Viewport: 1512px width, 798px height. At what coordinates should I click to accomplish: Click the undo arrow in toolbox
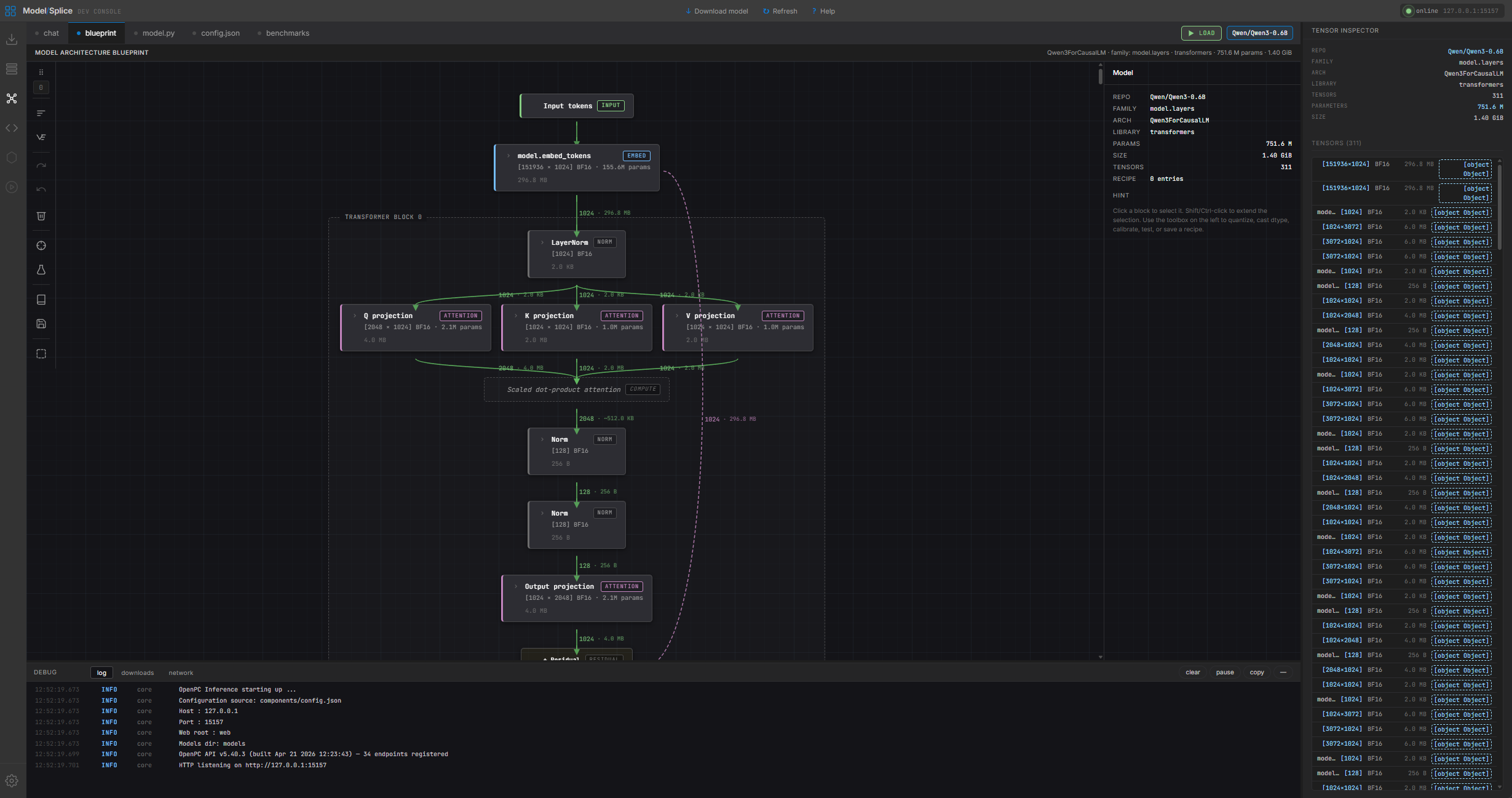tap(41, 190)
